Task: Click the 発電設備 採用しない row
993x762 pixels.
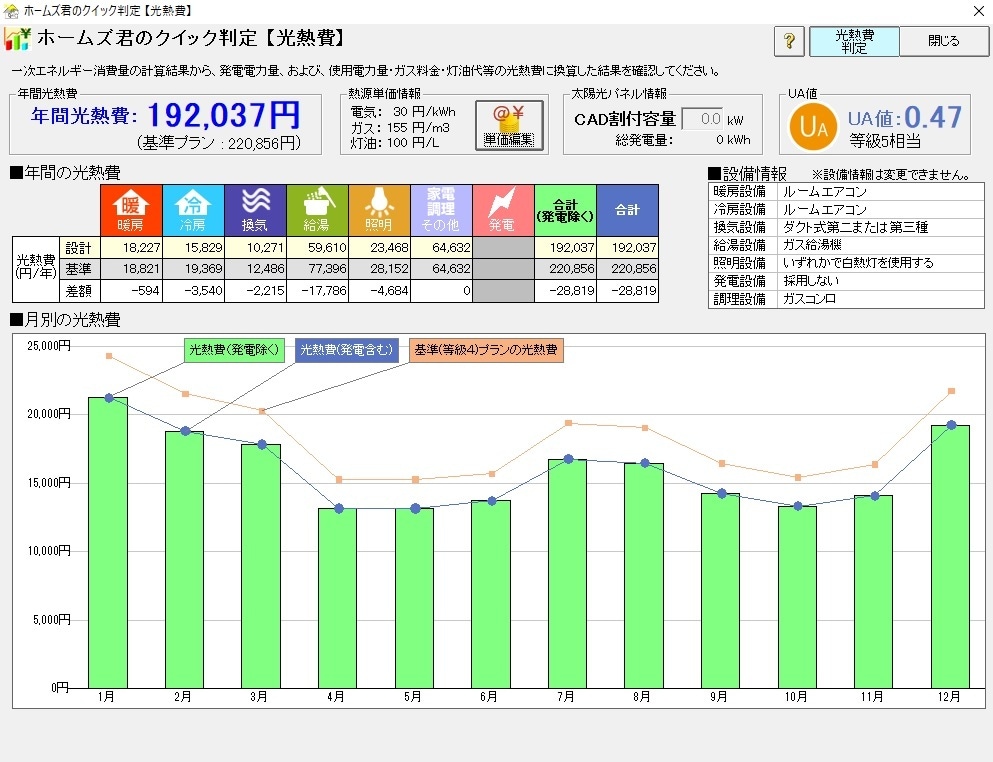Action: 846,280
